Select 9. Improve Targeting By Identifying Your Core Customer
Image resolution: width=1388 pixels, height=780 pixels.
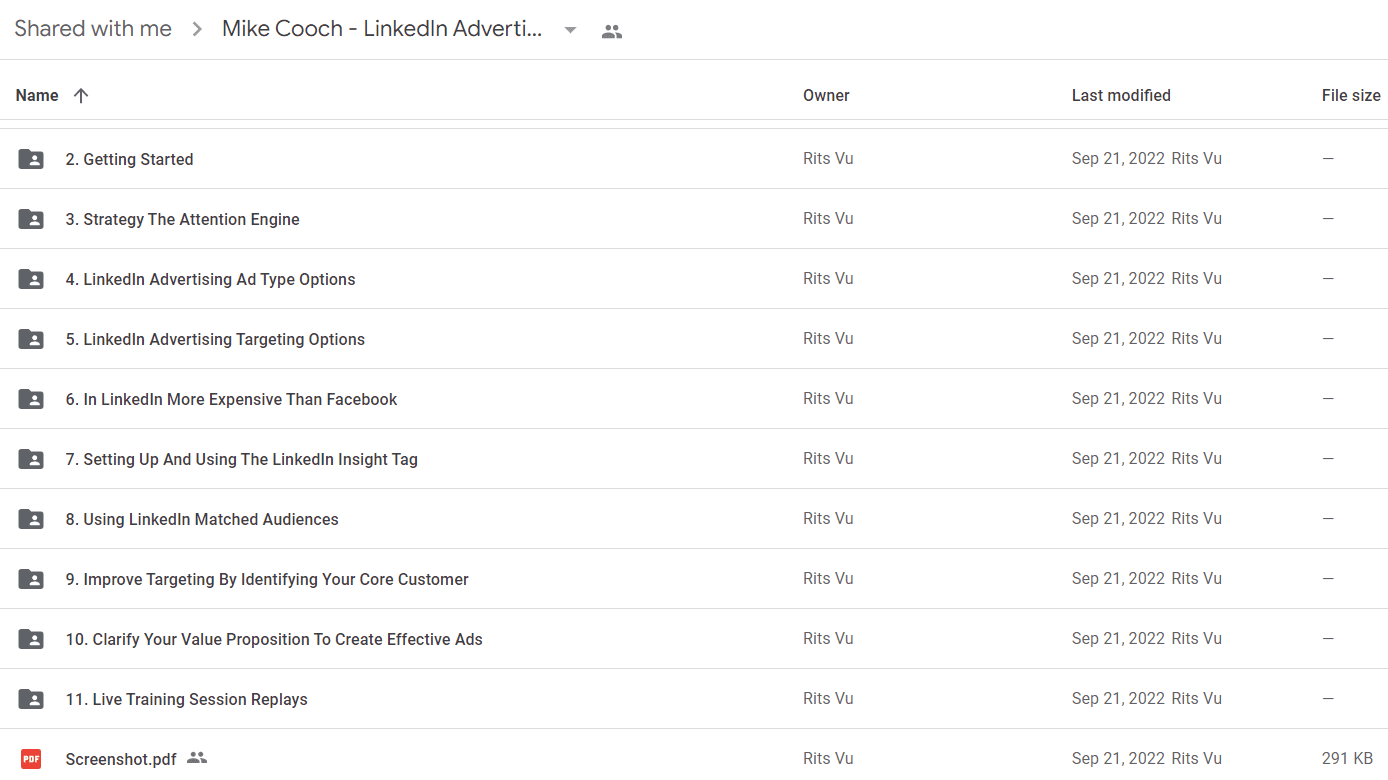(267, 579)
